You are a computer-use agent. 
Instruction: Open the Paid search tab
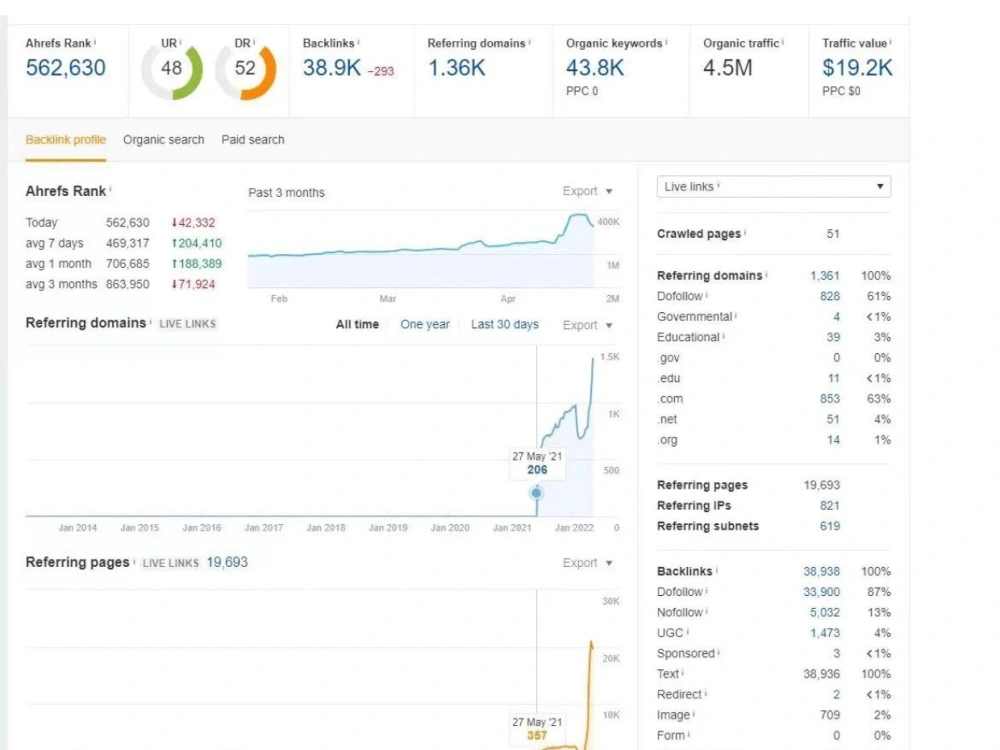pyautogui.click(x=253, y=140)
